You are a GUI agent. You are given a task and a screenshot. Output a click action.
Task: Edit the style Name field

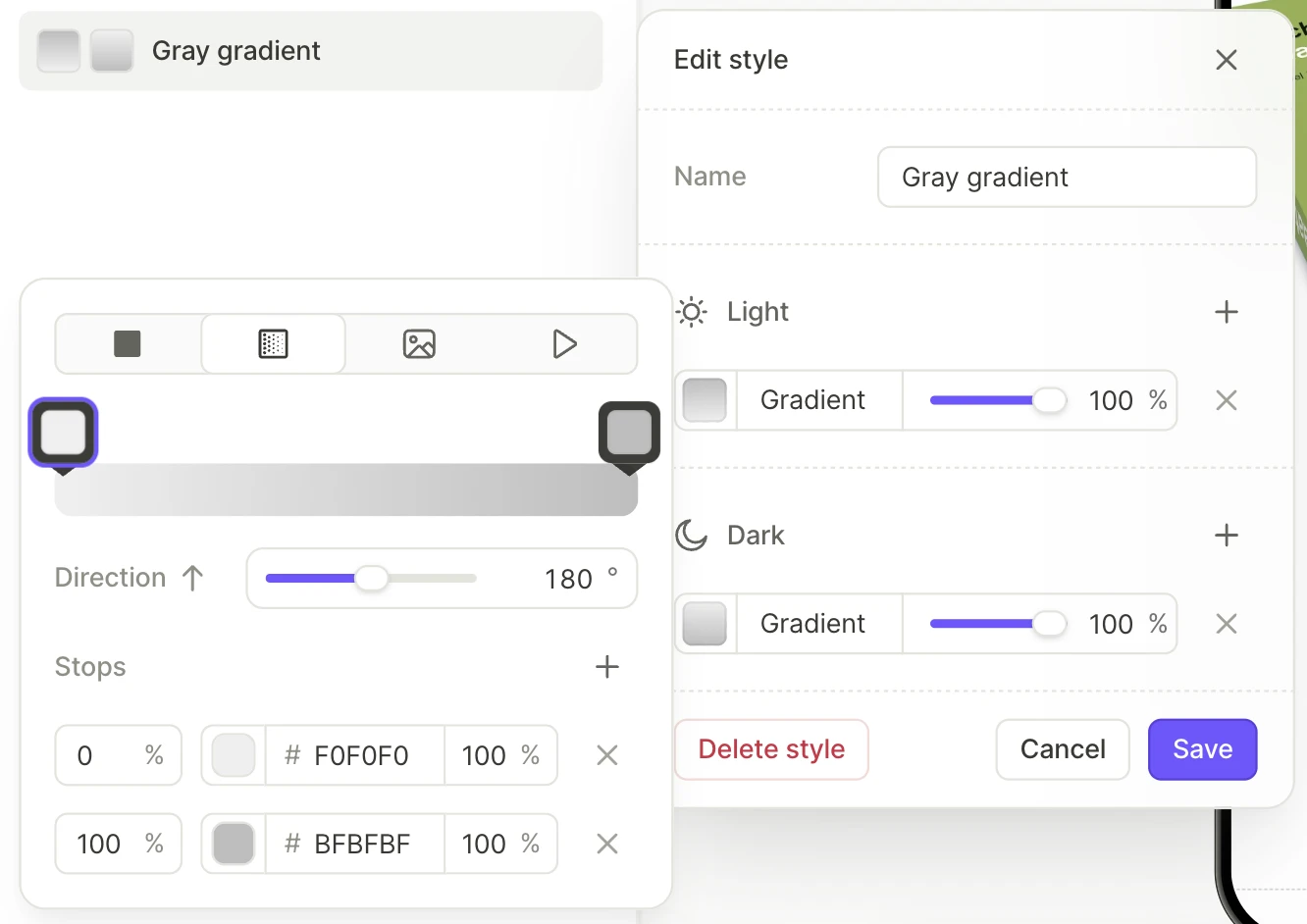(1068, 178)
